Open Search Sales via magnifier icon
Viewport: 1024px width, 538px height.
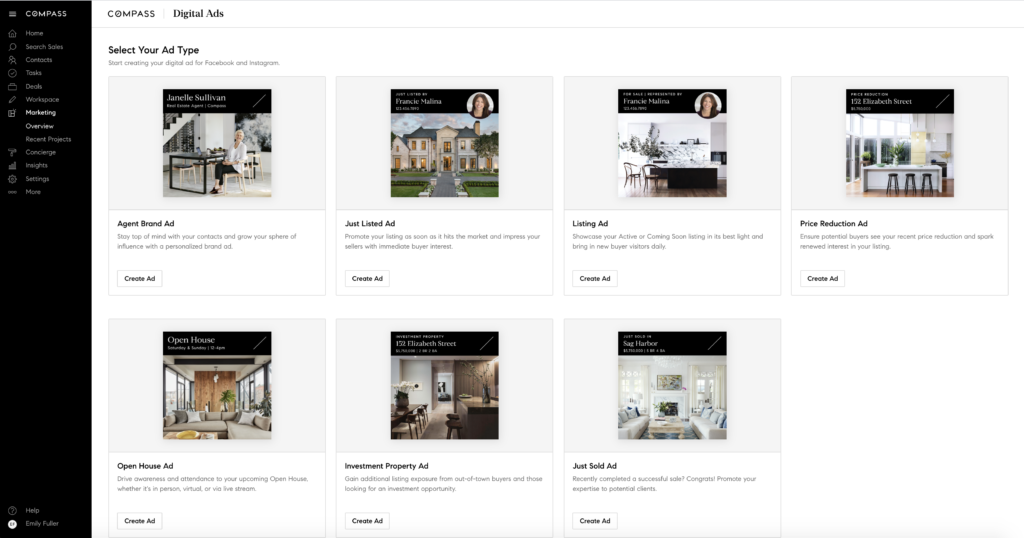(x=12, y=47)
